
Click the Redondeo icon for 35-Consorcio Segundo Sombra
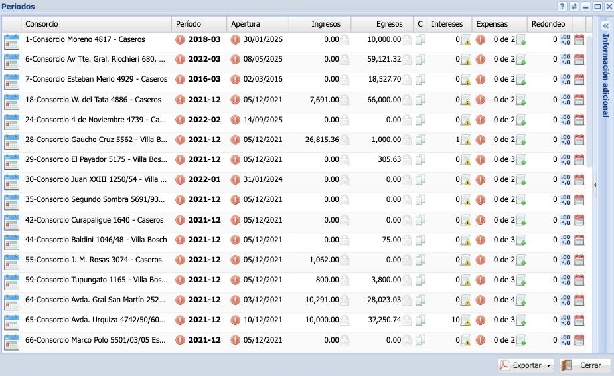565,200
